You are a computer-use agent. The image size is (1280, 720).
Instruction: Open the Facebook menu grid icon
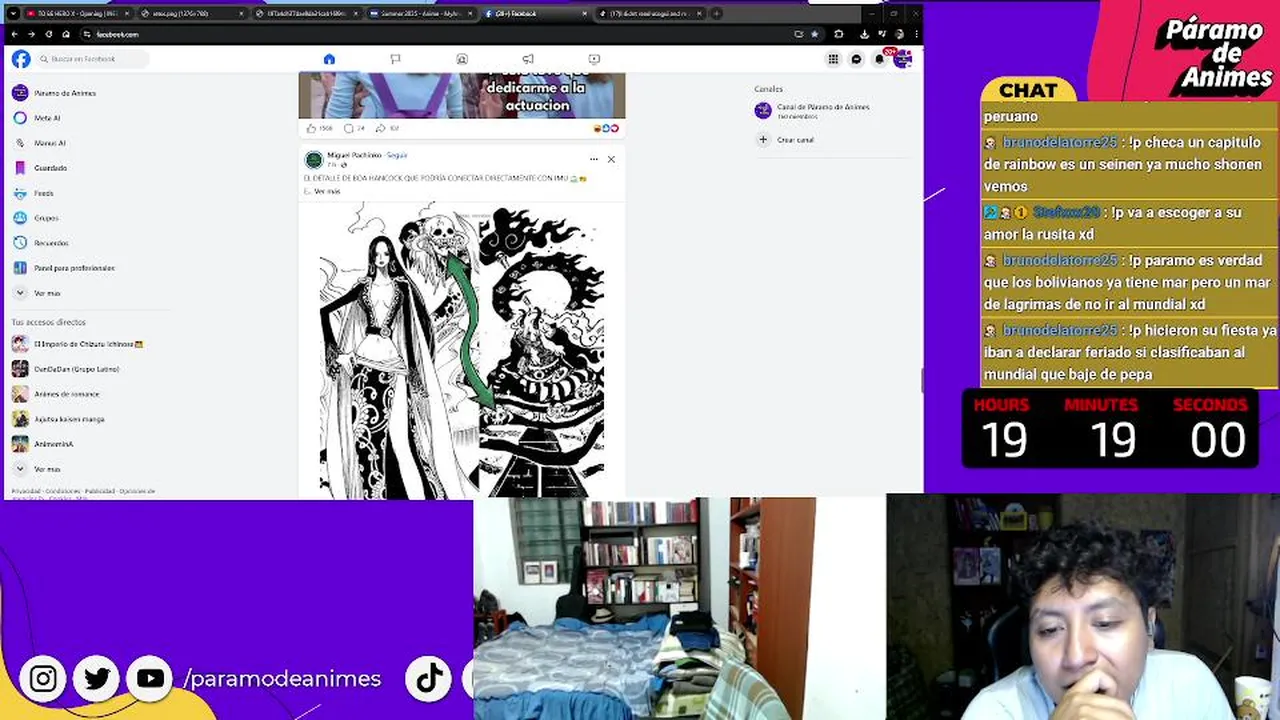pos(833,59)
